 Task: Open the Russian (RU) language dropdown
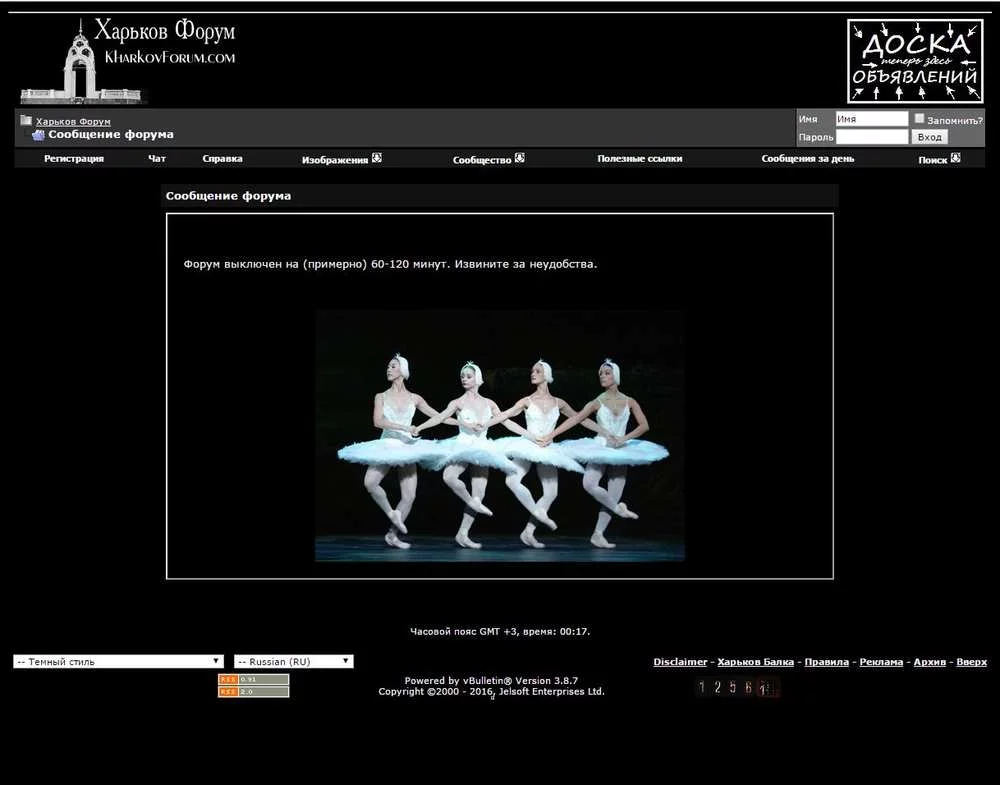click(293, 662)
